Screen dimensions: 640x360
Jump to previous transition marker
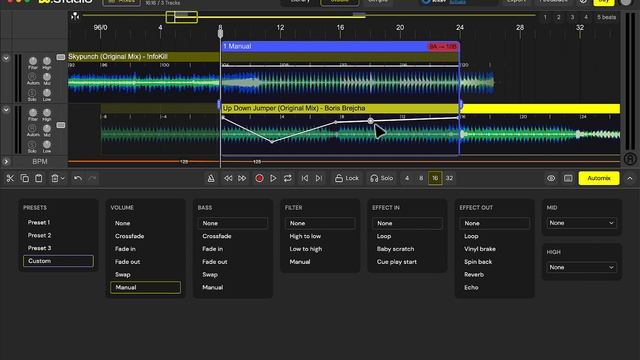click(304, 178)
